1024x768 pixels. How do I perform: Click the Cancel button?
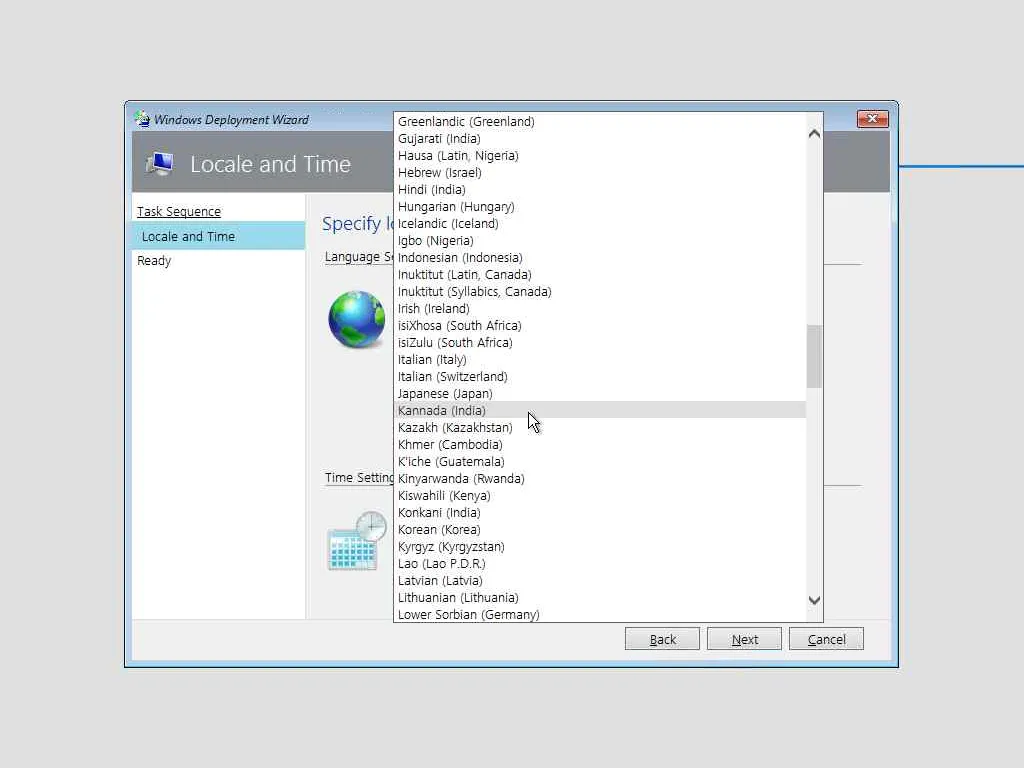[x=826, y=639]
